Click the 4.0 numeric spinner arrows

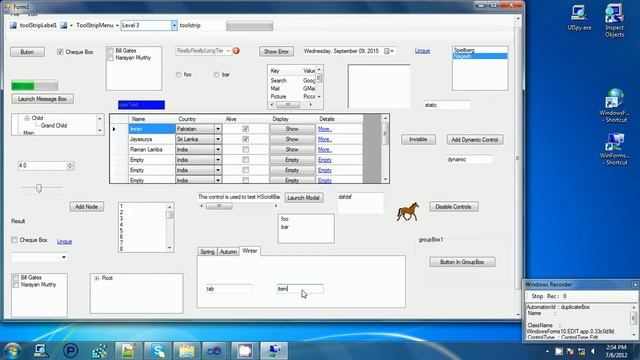pos(70,166)
